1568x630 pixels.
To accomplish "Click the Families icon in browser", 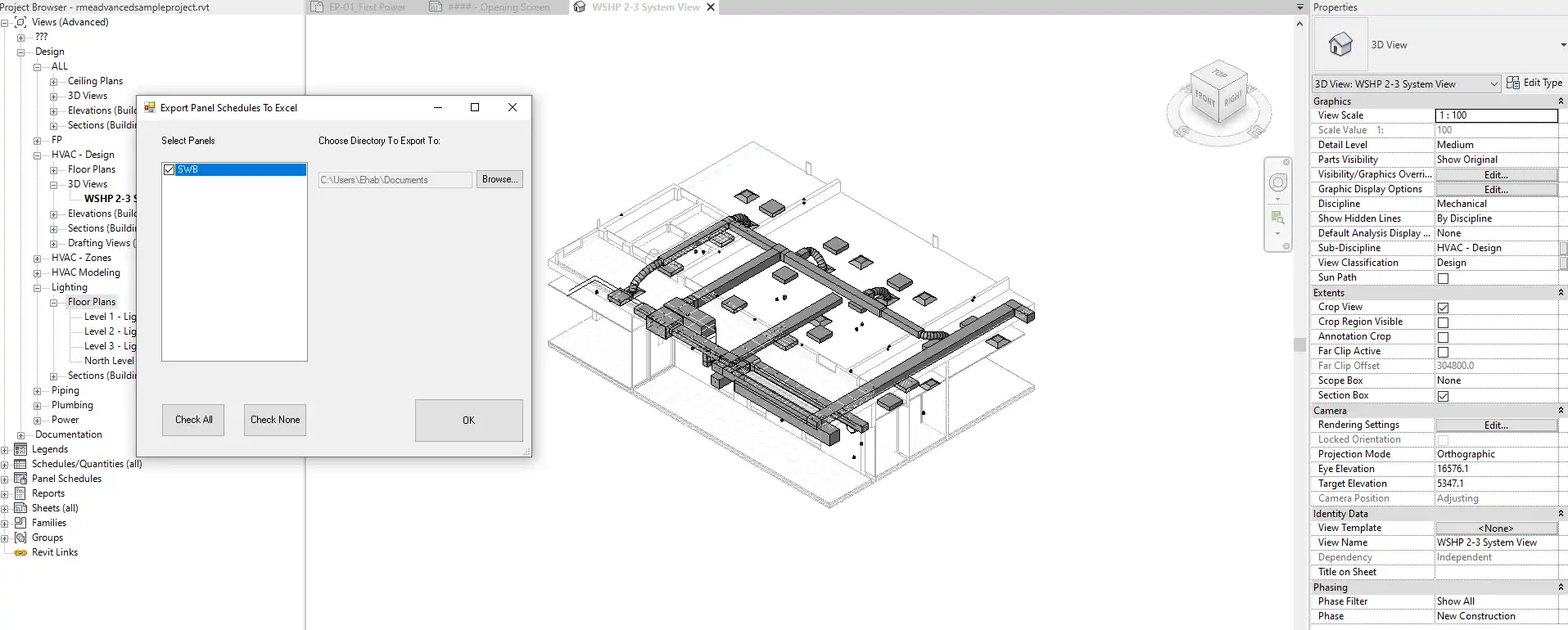I will [20, 523].
